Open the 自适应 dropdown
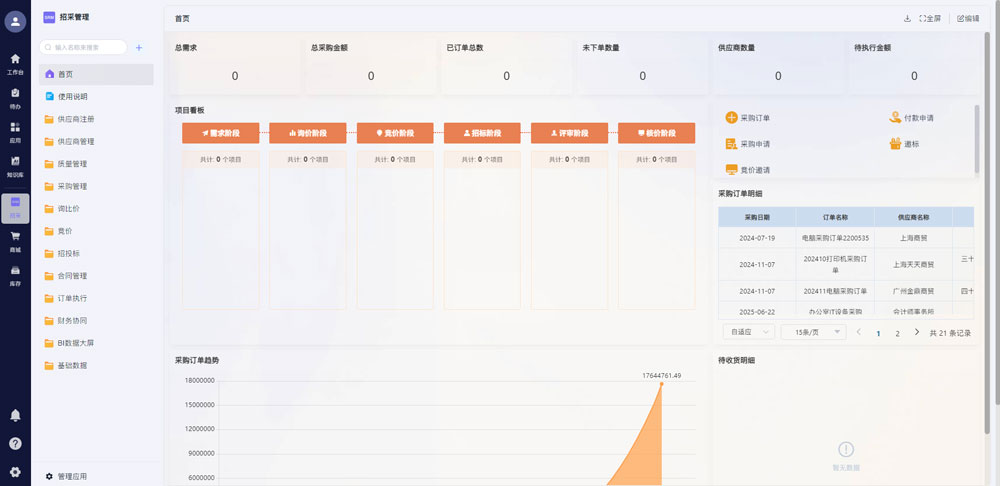Image resolution: width=1000 pixels, height=486 pixels. (x=746, y=332)
